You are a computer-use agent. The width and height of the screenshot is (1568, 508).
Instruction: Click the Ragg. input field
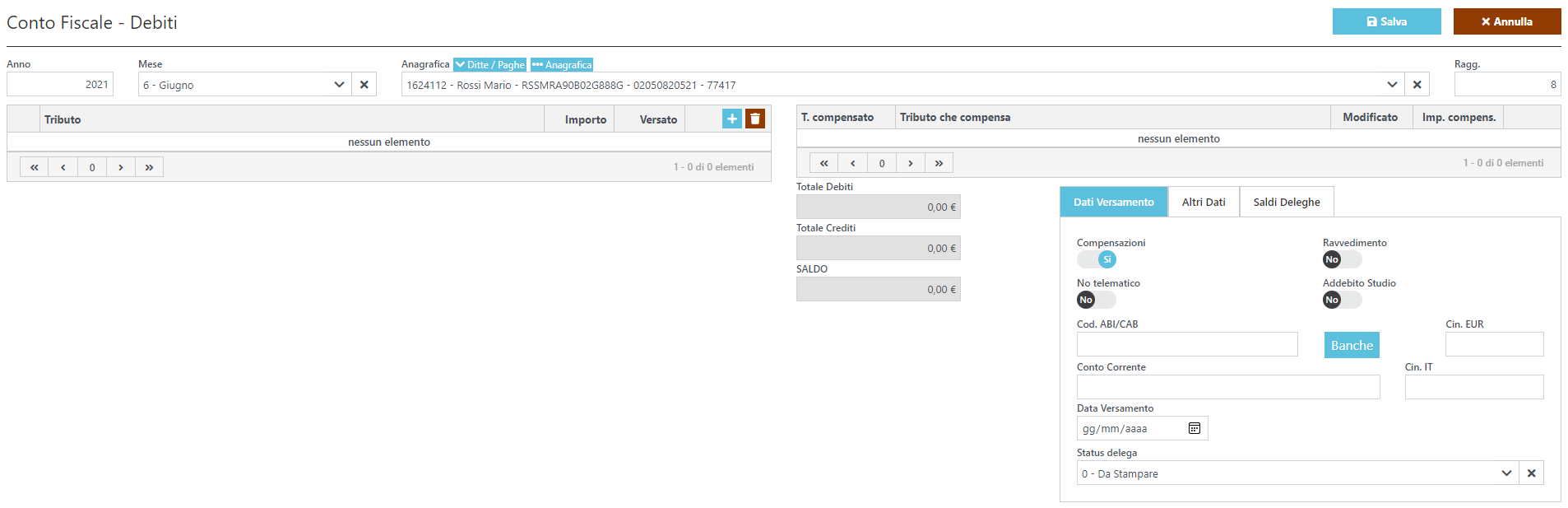tap(1507, 84)
